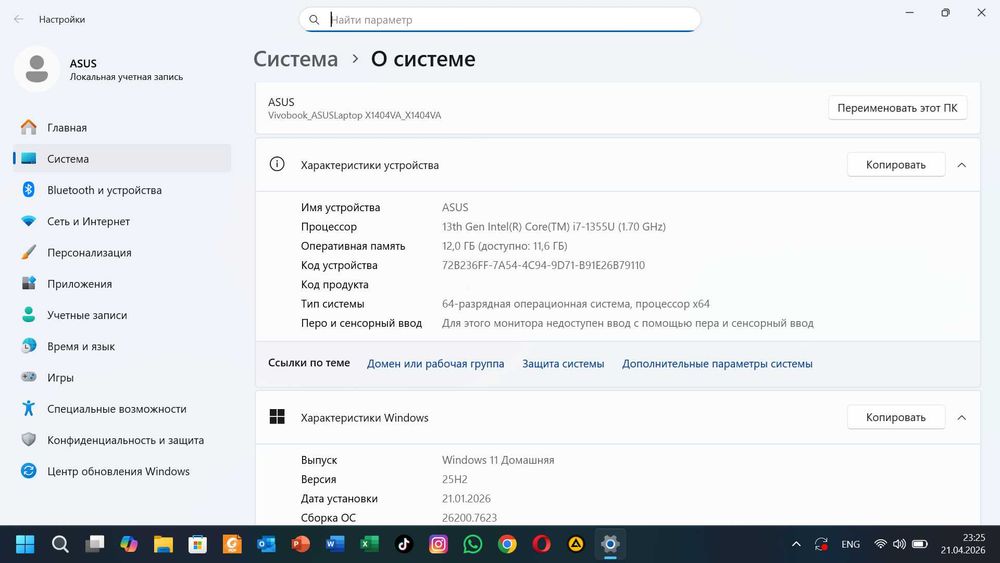
Task: Go back with the arrow button
Action: pyautogui.click(x=18, y=19)
